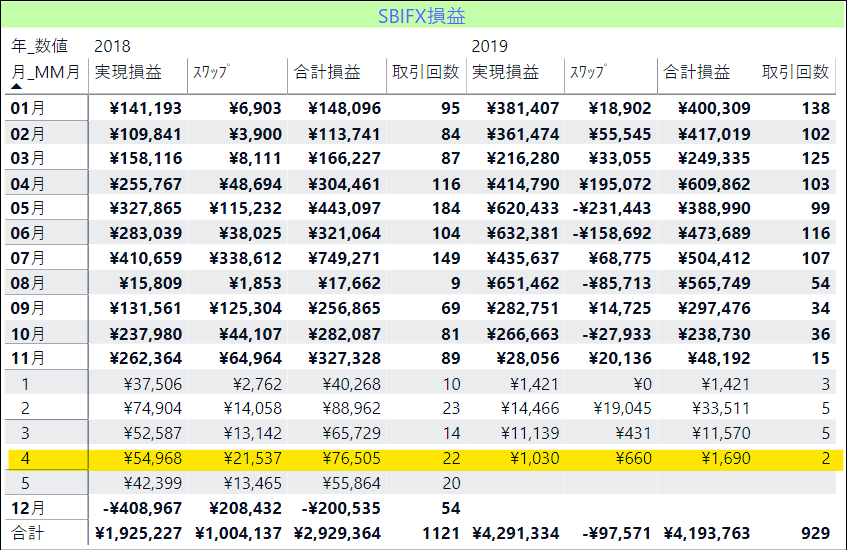847x550 pixels.
Task: Click cell ¥4,291,334 realized total
Action: pyautogui.click(x=515, y=533)
